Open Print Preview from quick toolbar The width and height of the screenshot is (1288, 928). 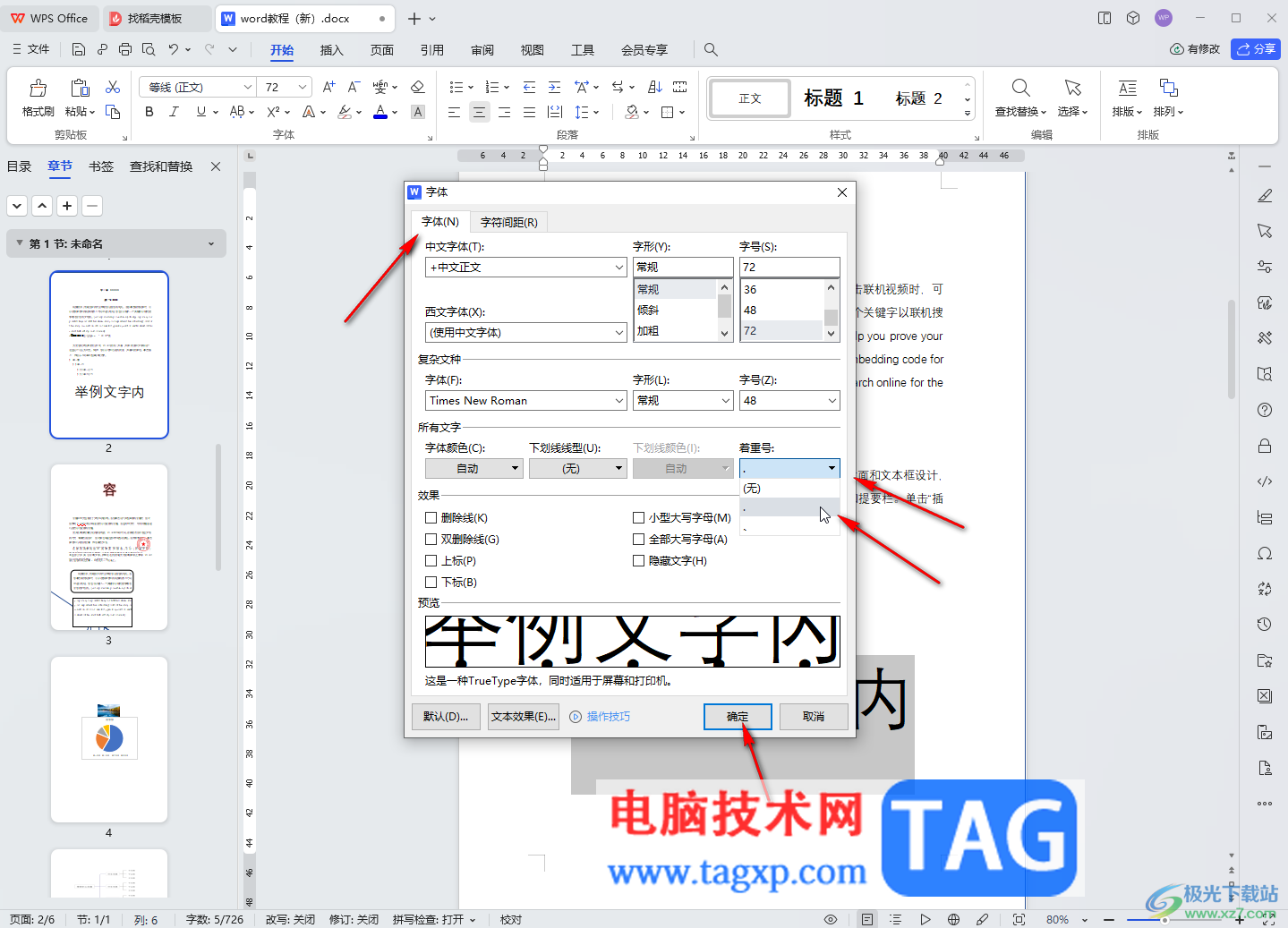[x=149, y=49]
